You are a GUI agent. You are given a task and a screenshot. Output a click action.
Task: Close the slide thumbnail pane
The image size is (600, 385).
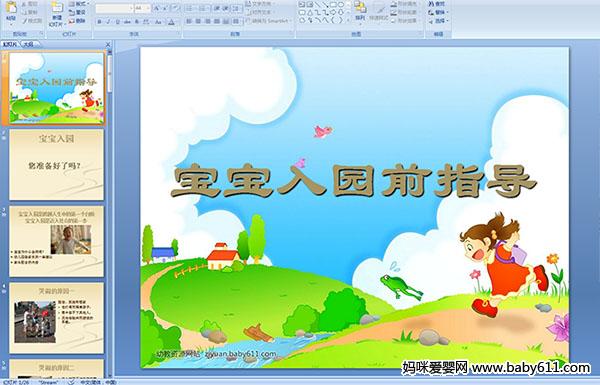[x=108, y=44]
